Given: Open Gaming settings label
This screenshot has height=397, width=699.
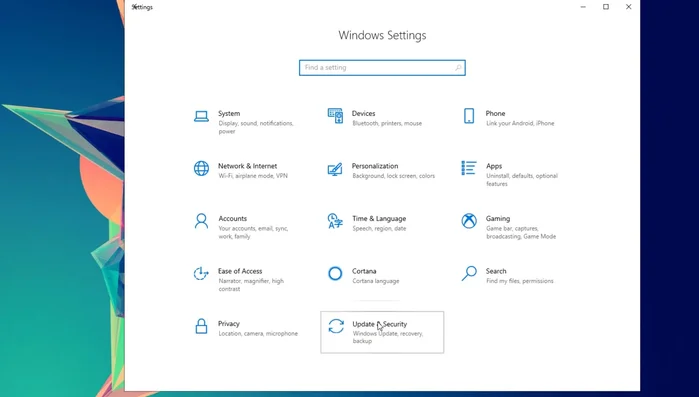Looking at the screenshot, I should click(x=498, y=219).
